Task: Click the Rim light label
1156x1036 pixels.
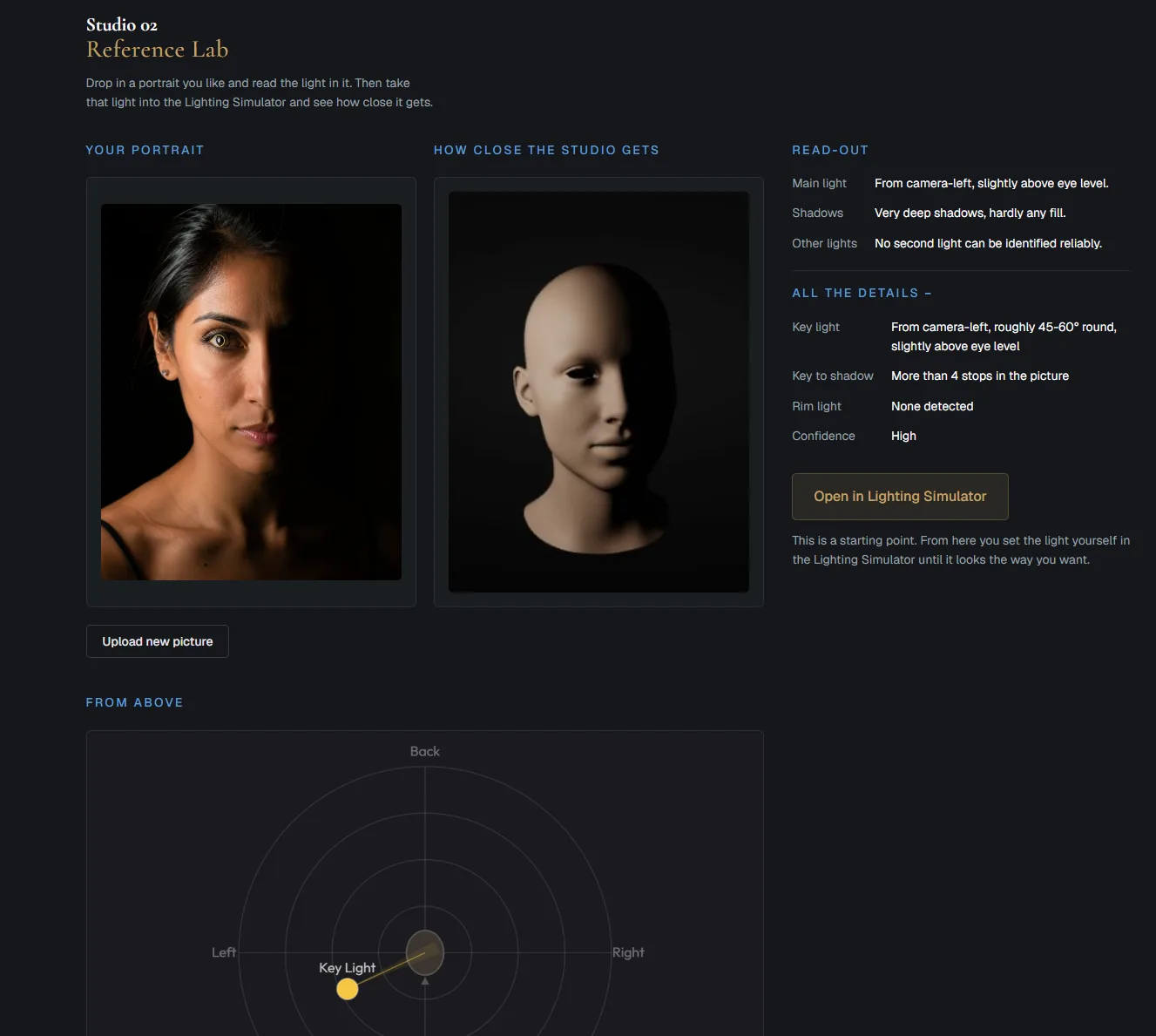Action: (816, 406)
